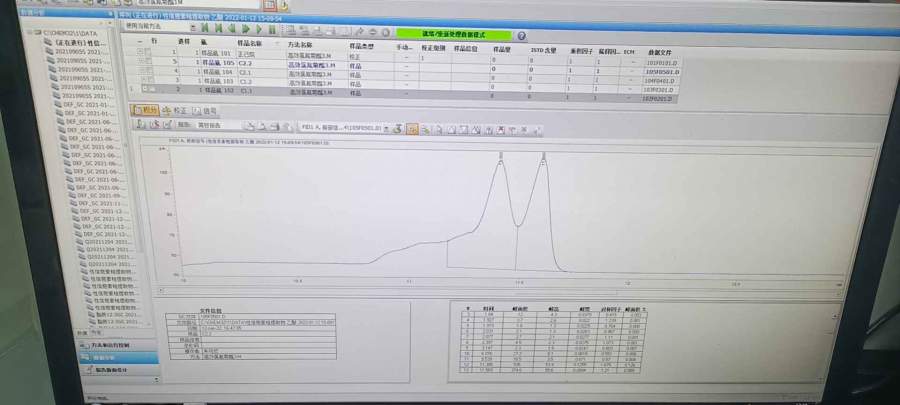
Task: Open the 简短报告 report style dropdown
Action: [x=217, y=124]
